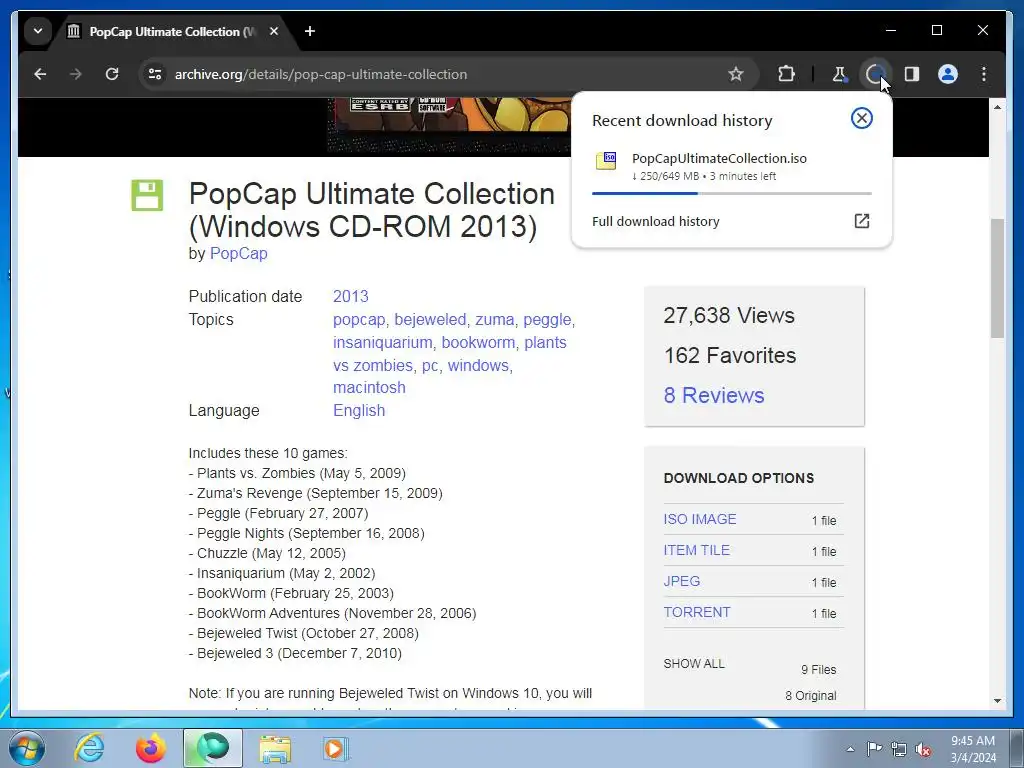
Task: Reload the archive.org page
Action: tap(112, 74)
